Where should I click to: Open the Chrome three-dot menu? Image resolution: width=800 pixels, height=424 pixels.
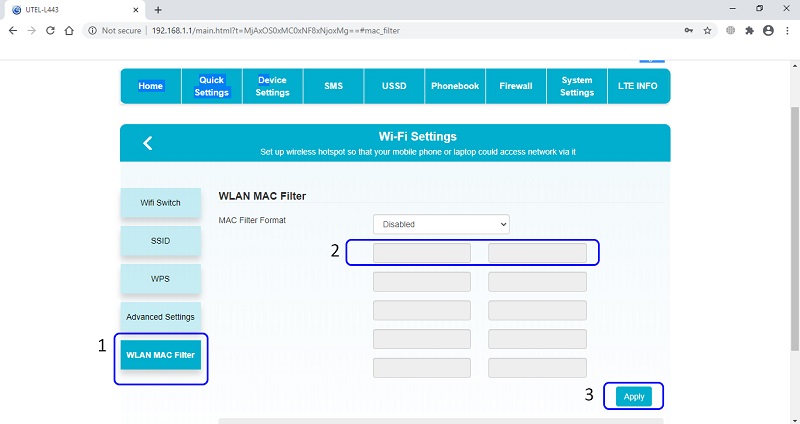coord(788,31)
